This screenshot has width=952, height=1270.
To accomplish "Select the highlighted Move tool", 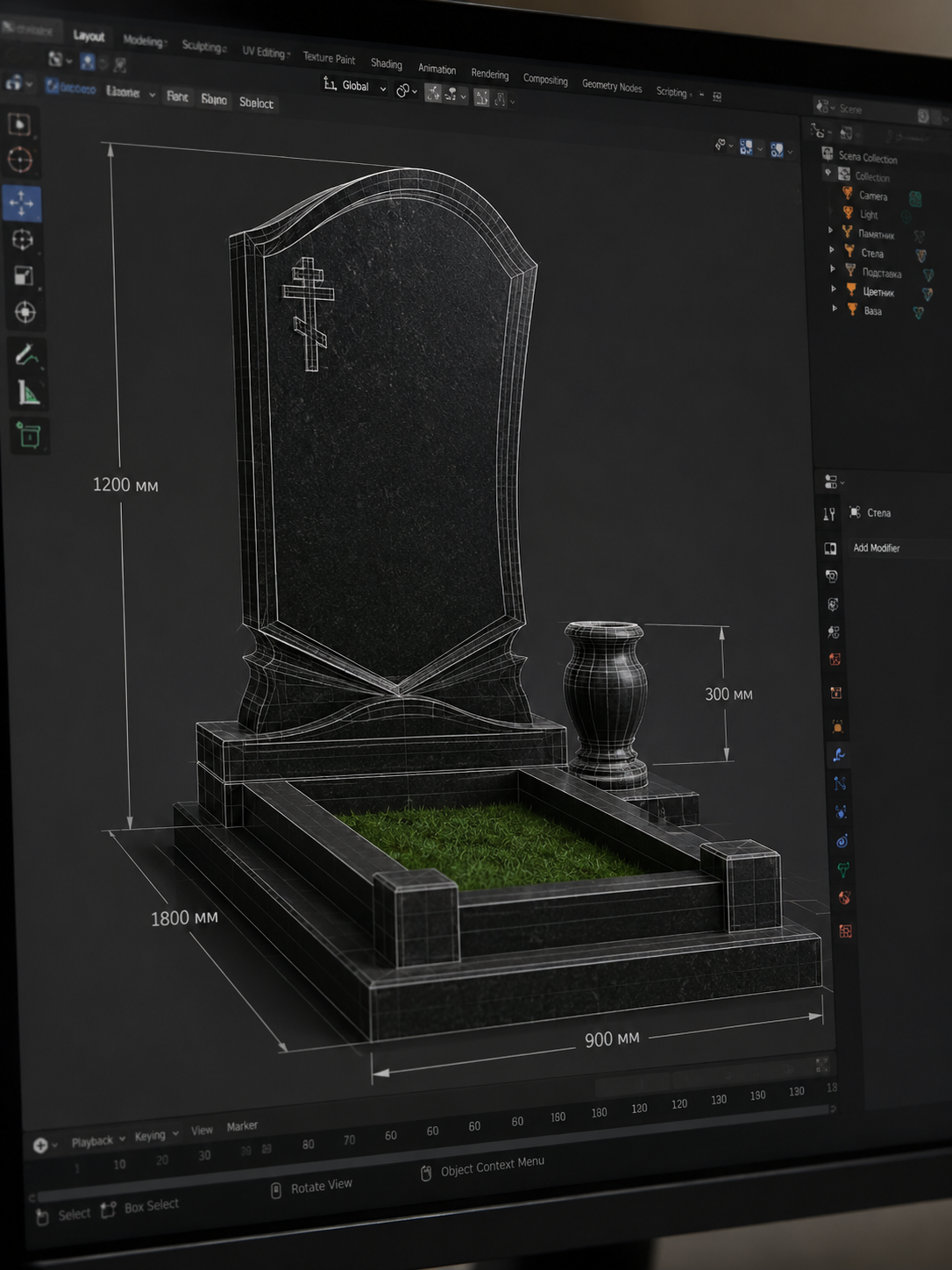I will 21,203.
